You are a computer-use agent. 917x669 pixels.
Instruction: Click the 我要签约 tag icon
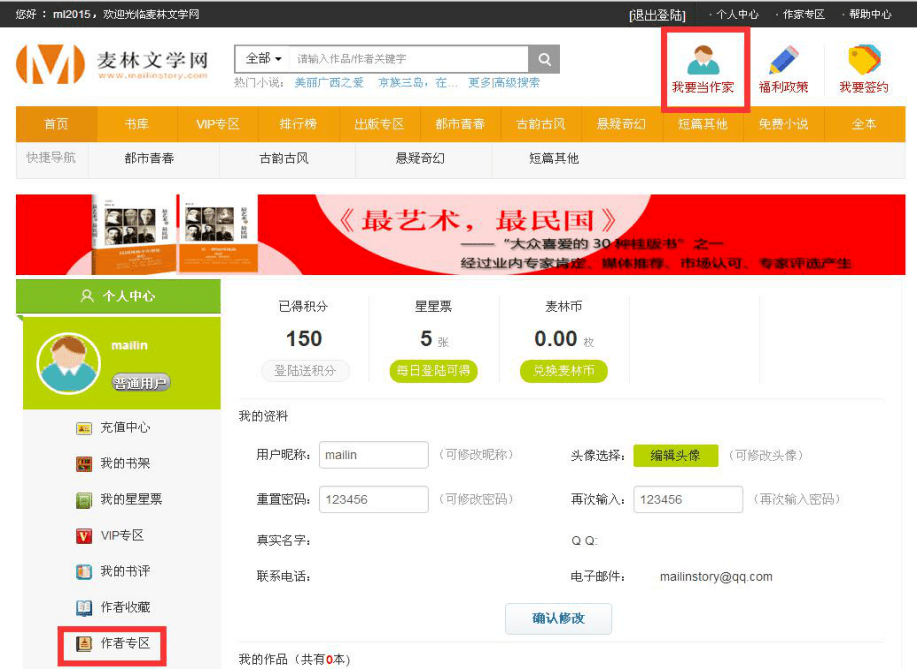(863, 62)
